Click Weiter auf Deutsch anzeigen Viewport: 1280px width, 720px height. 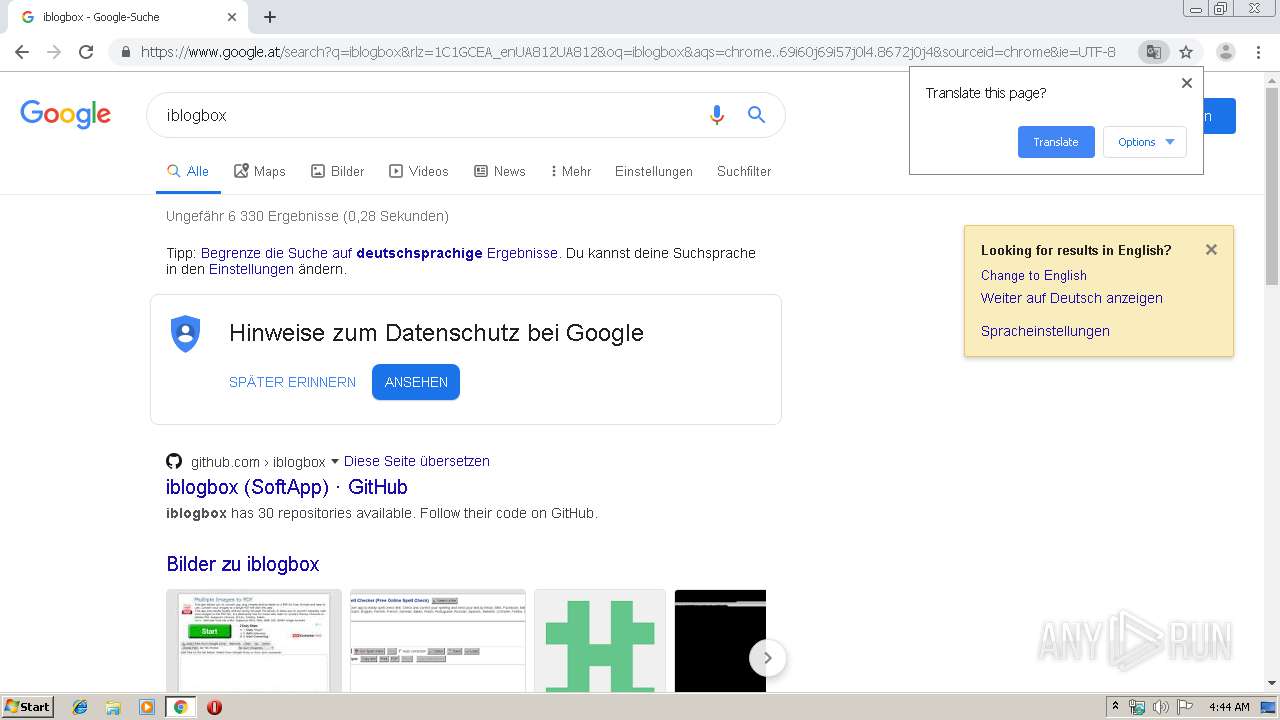pos(1072,298)
